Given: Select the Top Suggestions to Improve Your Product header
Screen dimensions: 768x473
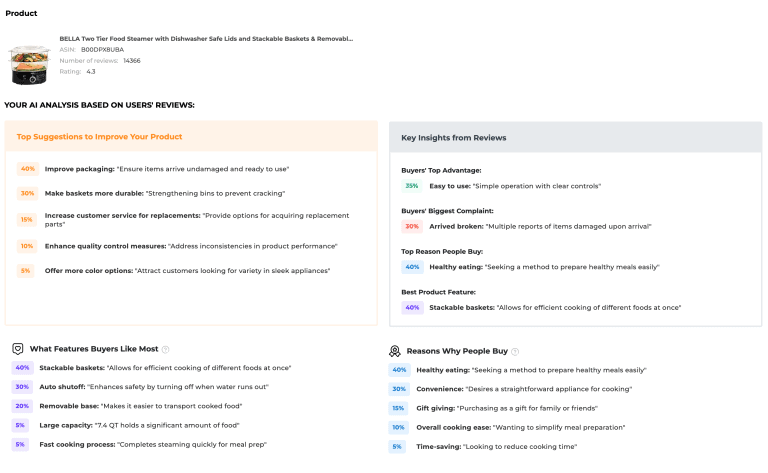Looking at the screenshot, I should pyautogui.click(x=99, y=136).
